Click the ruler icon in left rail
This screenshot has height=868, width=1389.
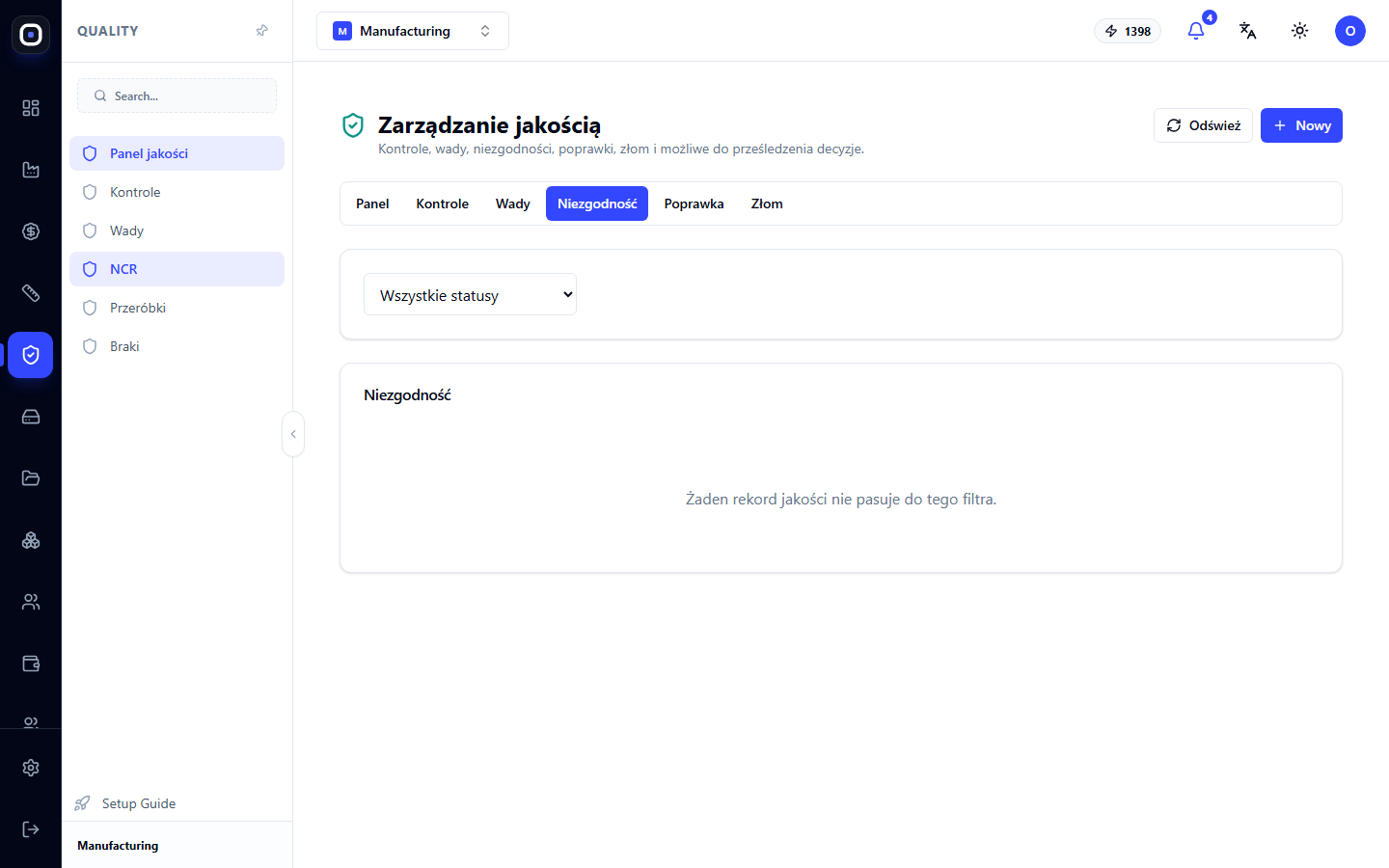click(31, 293)
